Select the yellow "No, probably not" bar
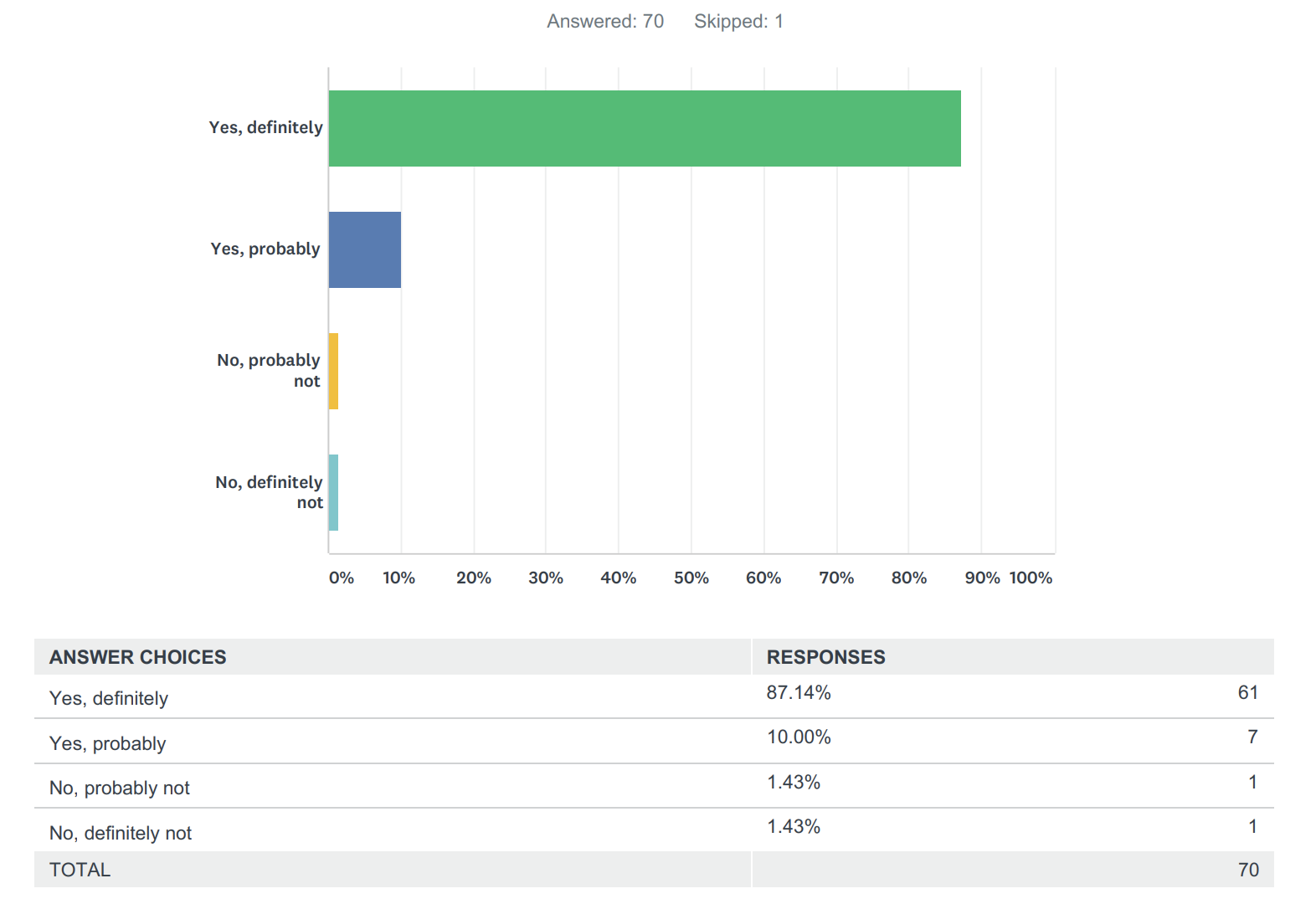Screen dimensions: 1316x904 coord(333,371)
